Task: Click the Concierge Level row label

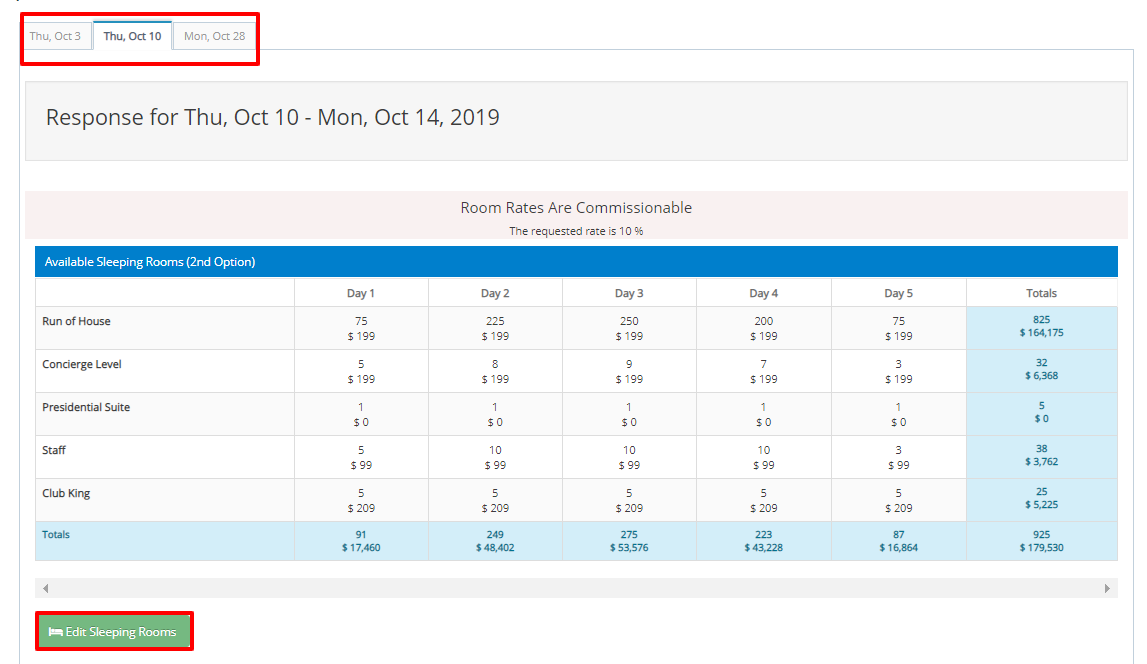Action: [81, 364]
